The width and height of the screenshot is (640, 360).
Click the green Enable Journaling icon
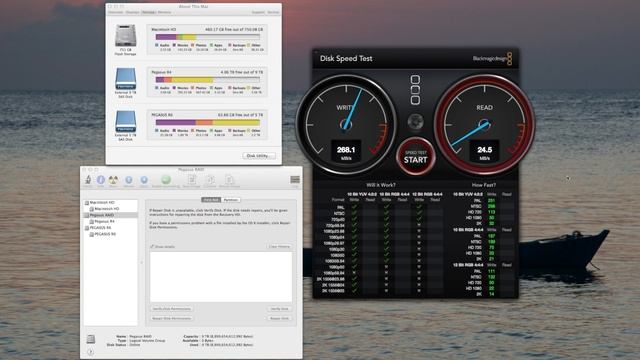(166, 180)
